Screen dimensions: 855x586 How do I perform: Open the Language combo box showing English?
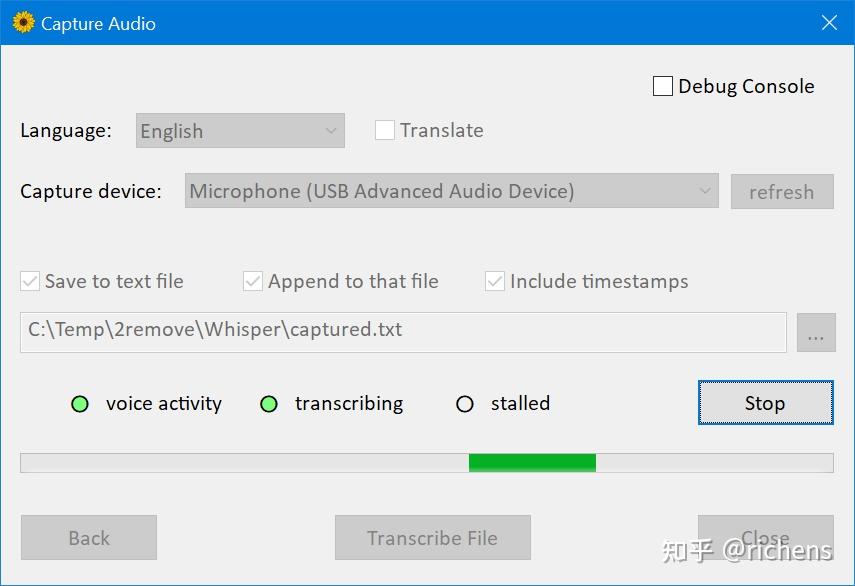pyautogui.click(x=239, y=130)
